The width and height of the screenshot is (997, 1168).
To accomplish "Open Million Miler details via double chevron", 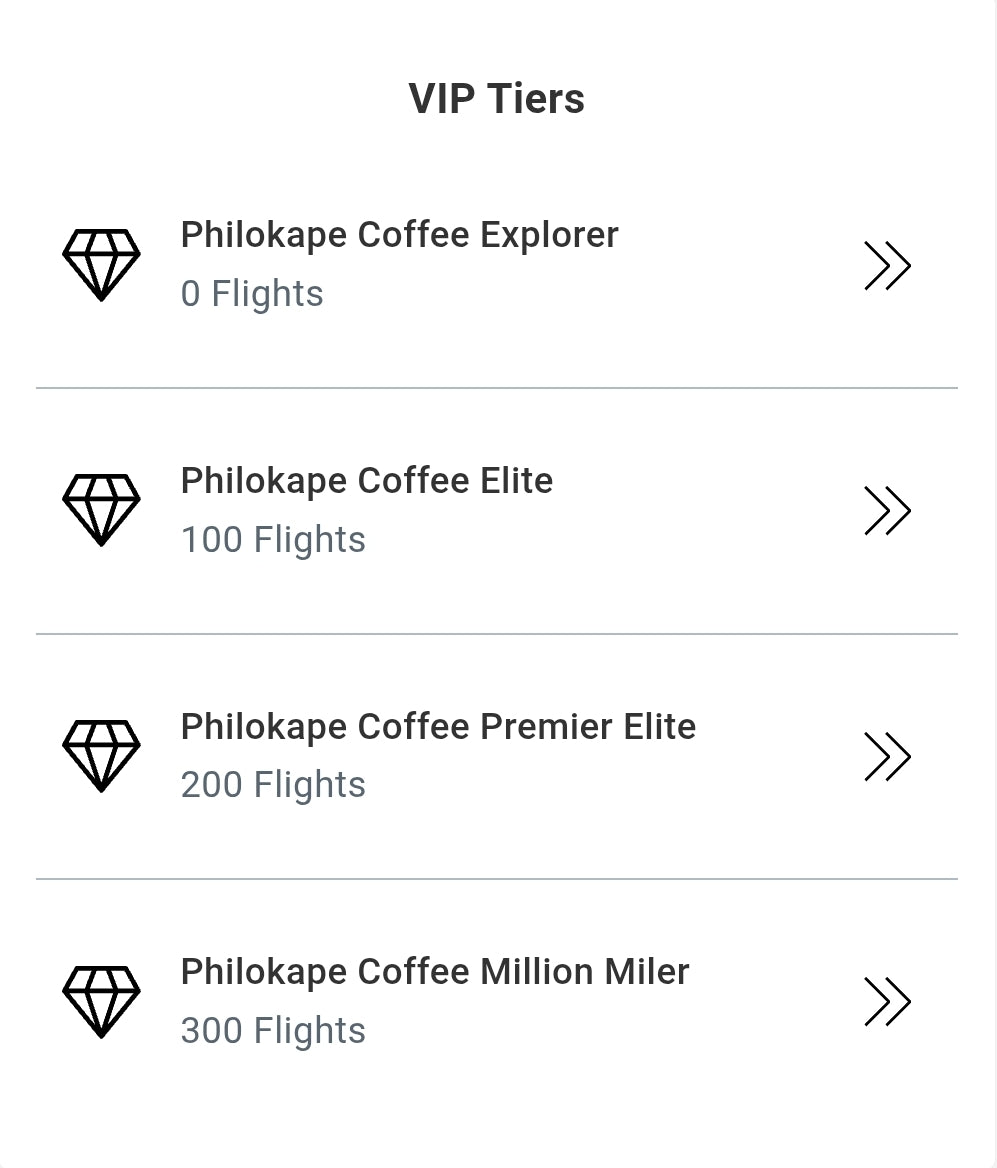I will pos(887,1002).
